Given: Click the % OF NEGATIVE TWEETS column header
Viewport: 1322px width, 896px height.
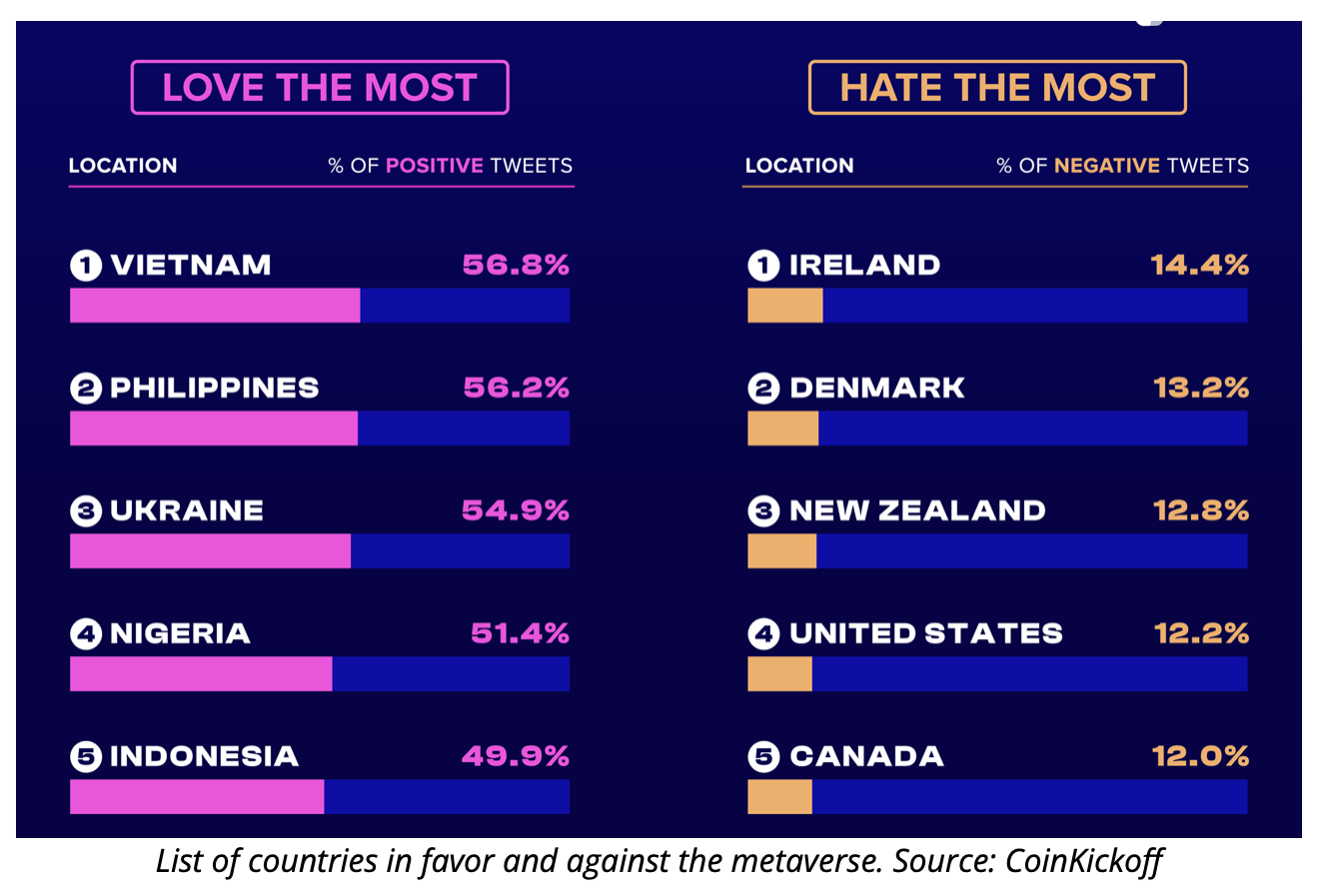Looking at the screenshot, I should pos(1123,166).
